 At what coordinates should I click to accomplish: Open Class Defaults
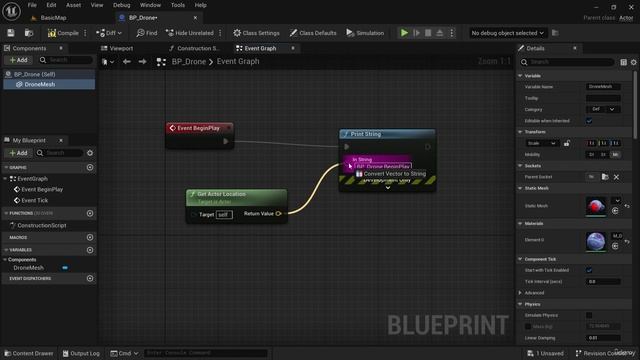[x=313, y=33]
